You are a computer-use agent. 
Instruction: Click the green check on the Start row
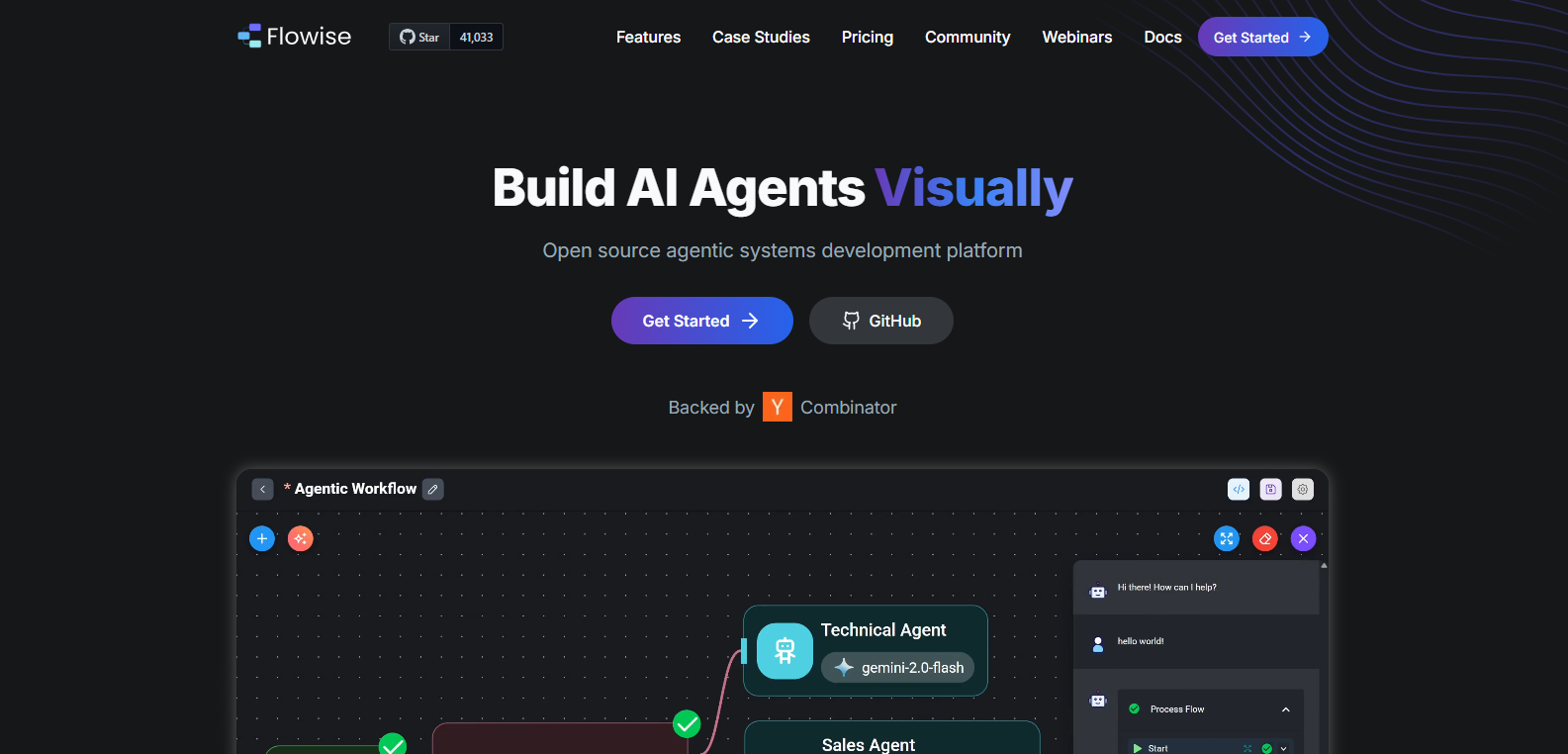[x=1267, y=748]
